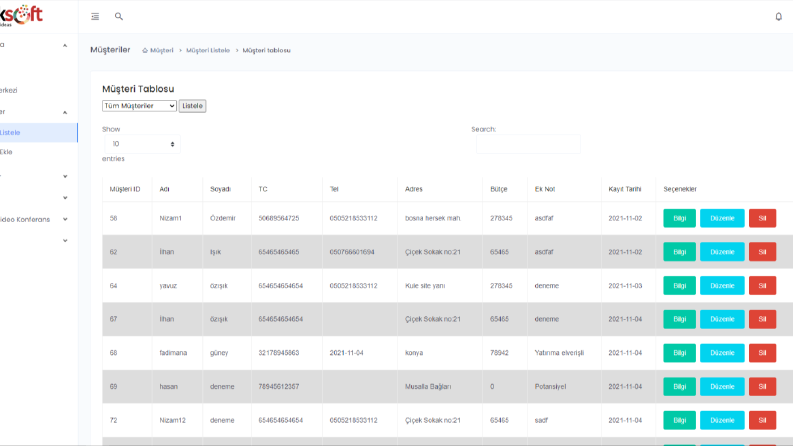The width and height of the screenshot is (793, 446).
Task: Click the Müşteri Listele breadcrumb link
Action: click(x=208, y=51)
